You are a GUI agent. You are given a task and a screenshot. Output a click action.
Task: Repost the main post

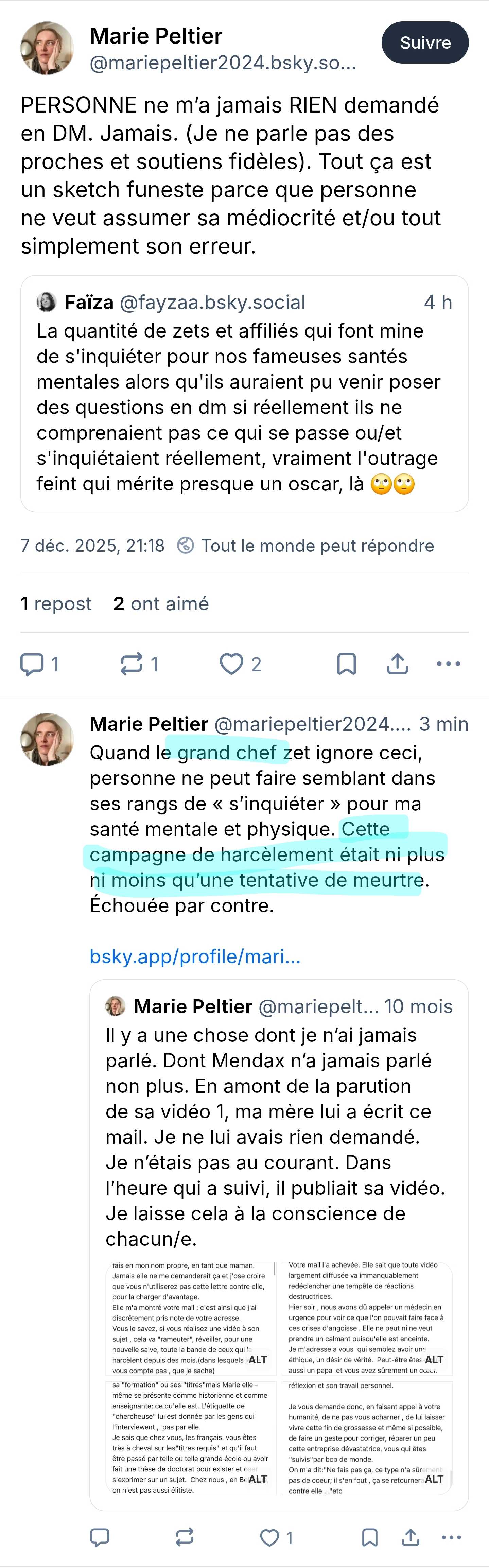pyautogui.click(x=132, y=664)
